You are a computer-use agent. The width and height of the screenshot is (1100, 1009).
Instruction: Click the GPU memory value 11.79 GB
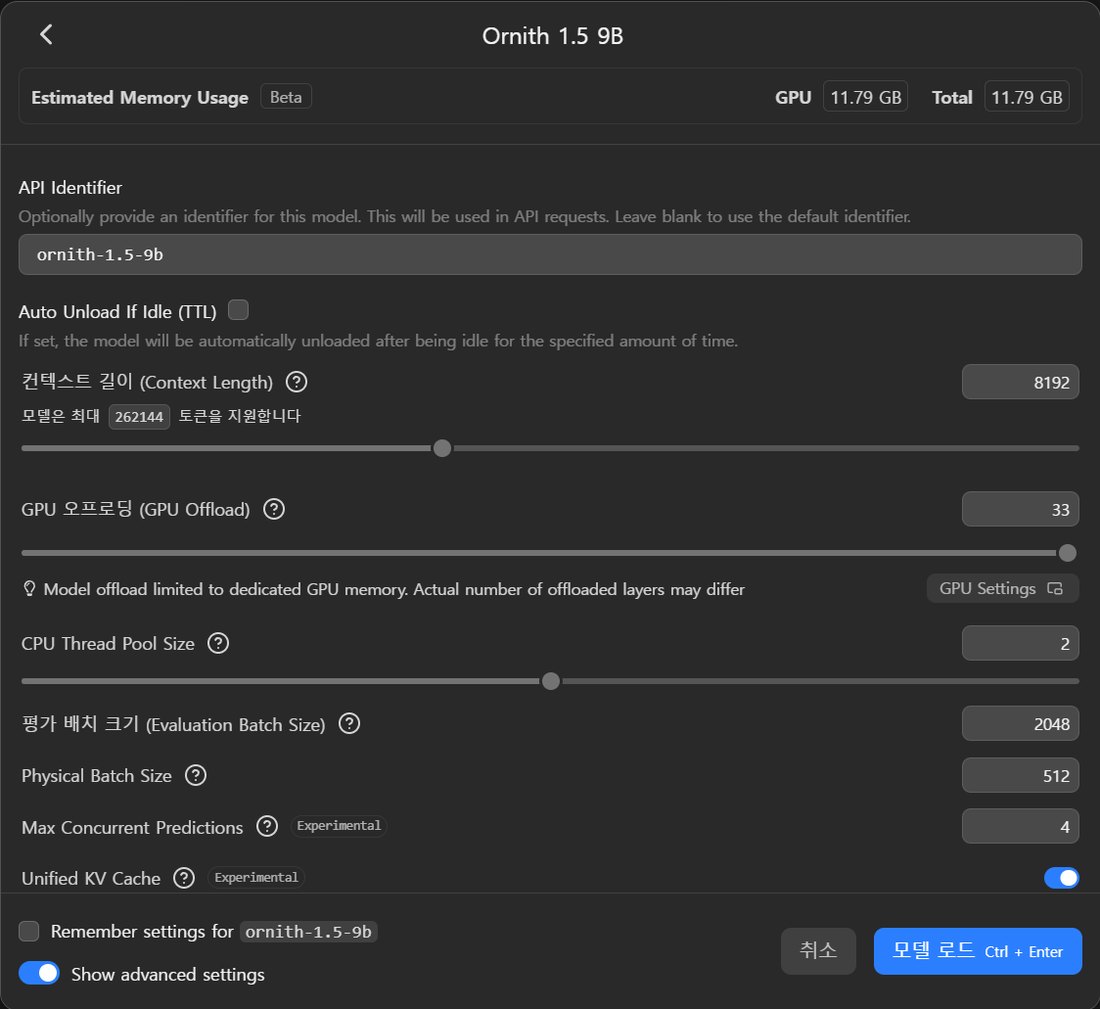866,97
